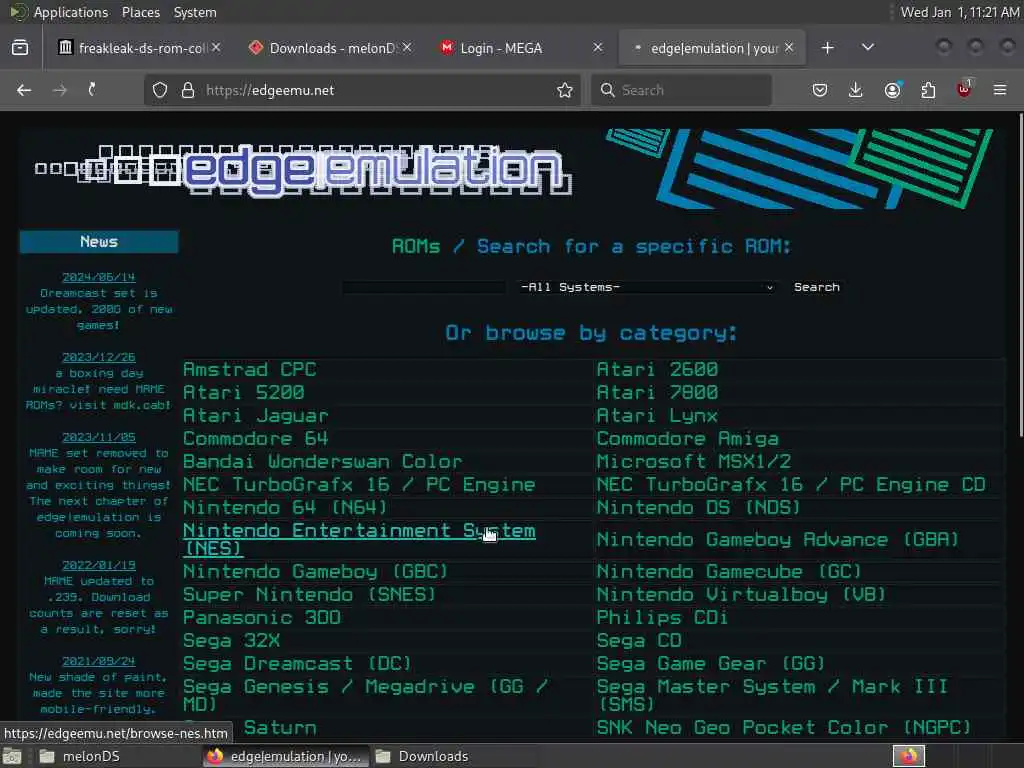Open Nintendo Gameboy Advance (GBA) link
1024x768 pixels.
point(778,539)
